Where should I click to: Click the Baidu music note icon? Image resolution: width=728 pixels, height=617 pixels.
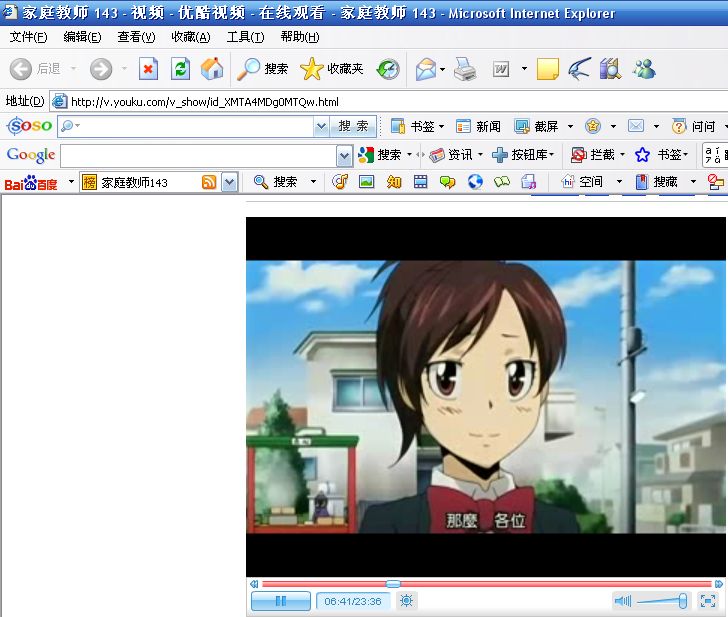point(340,182)
